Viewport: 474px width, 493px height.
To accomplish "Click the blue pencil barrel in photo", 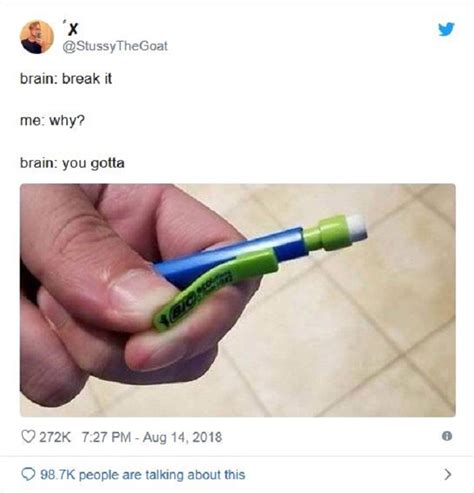I will [x=233, y=255].
